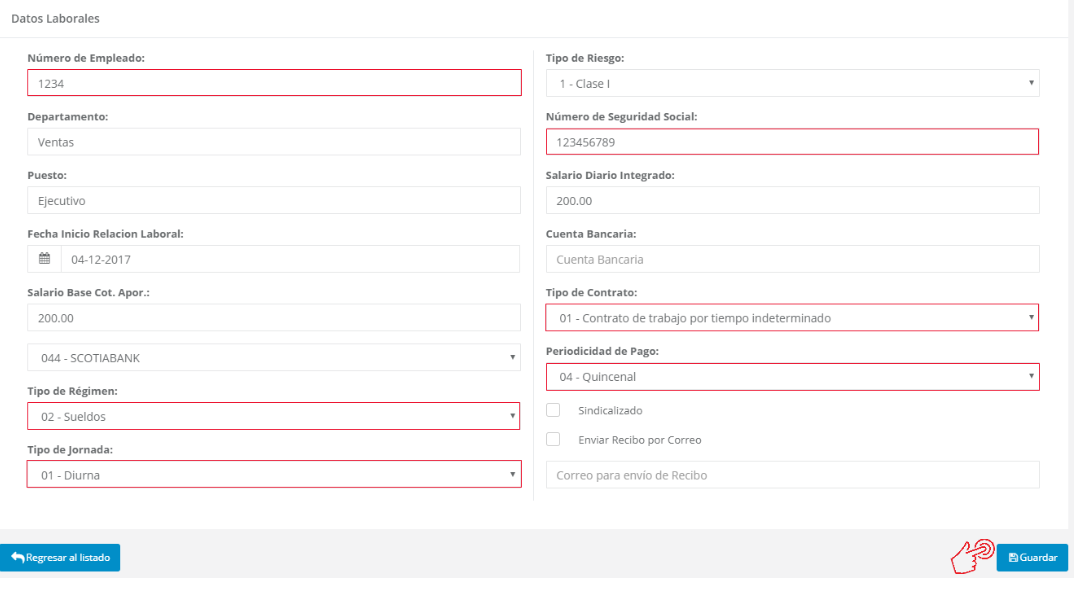The height and width of the screenshot is (593, 1078).
Task: Open the Tipo de Jornada dropdown
Action: coord(273,475)
